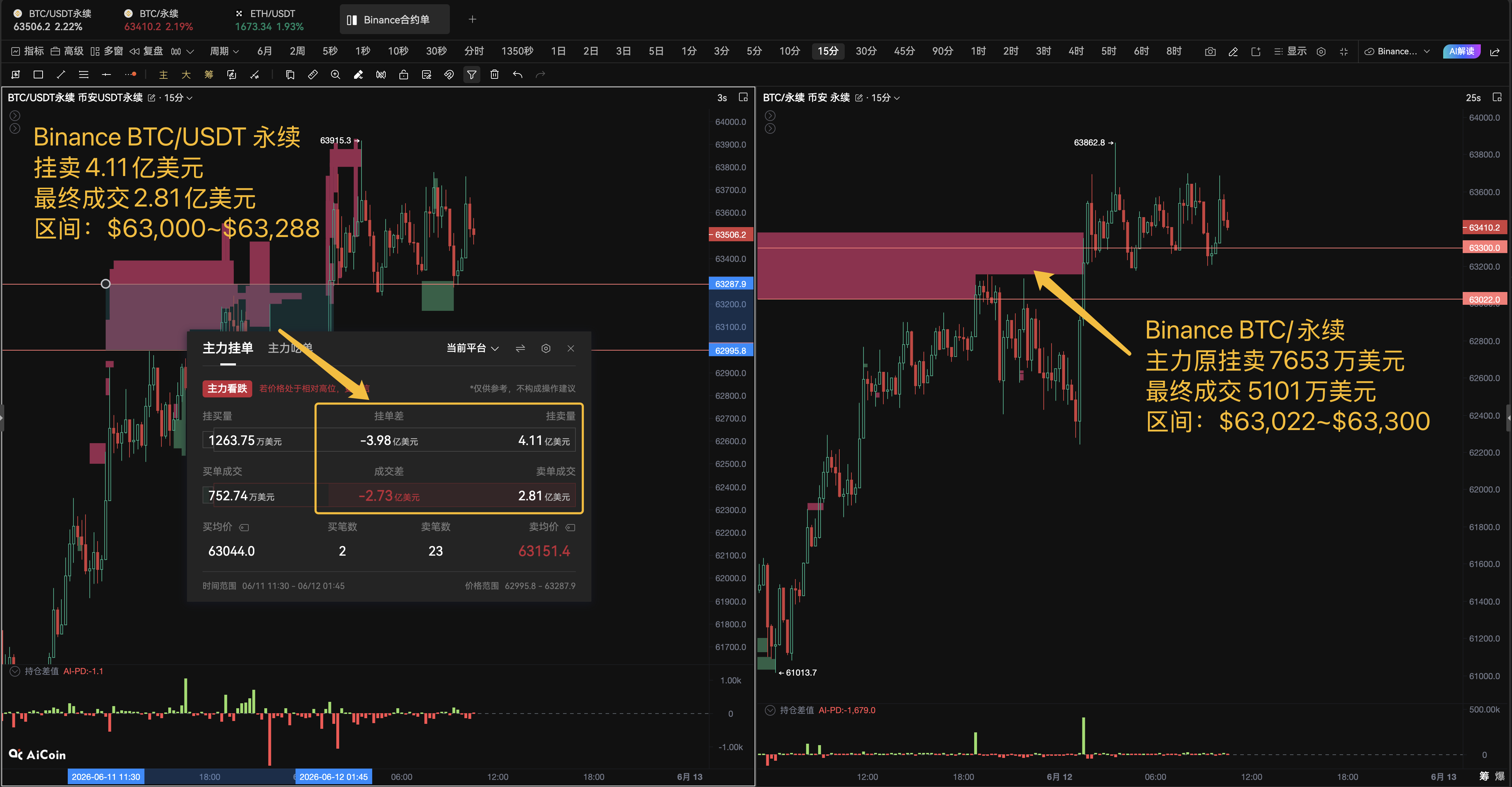Share the chart using the share arrow

pyautogui.click(x=1495, y=52)
